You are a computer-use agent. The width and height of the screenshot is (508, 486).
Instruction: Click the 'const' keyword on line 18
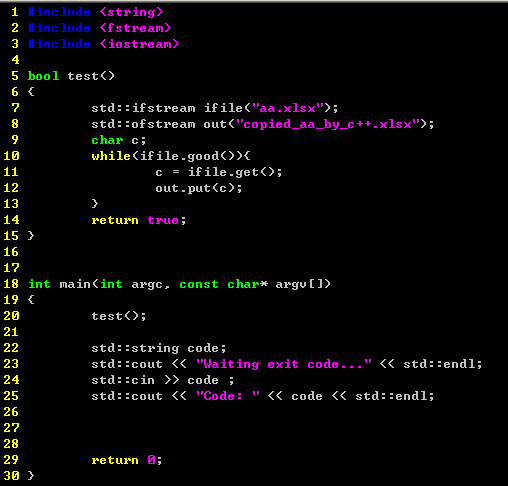point(199,284)
